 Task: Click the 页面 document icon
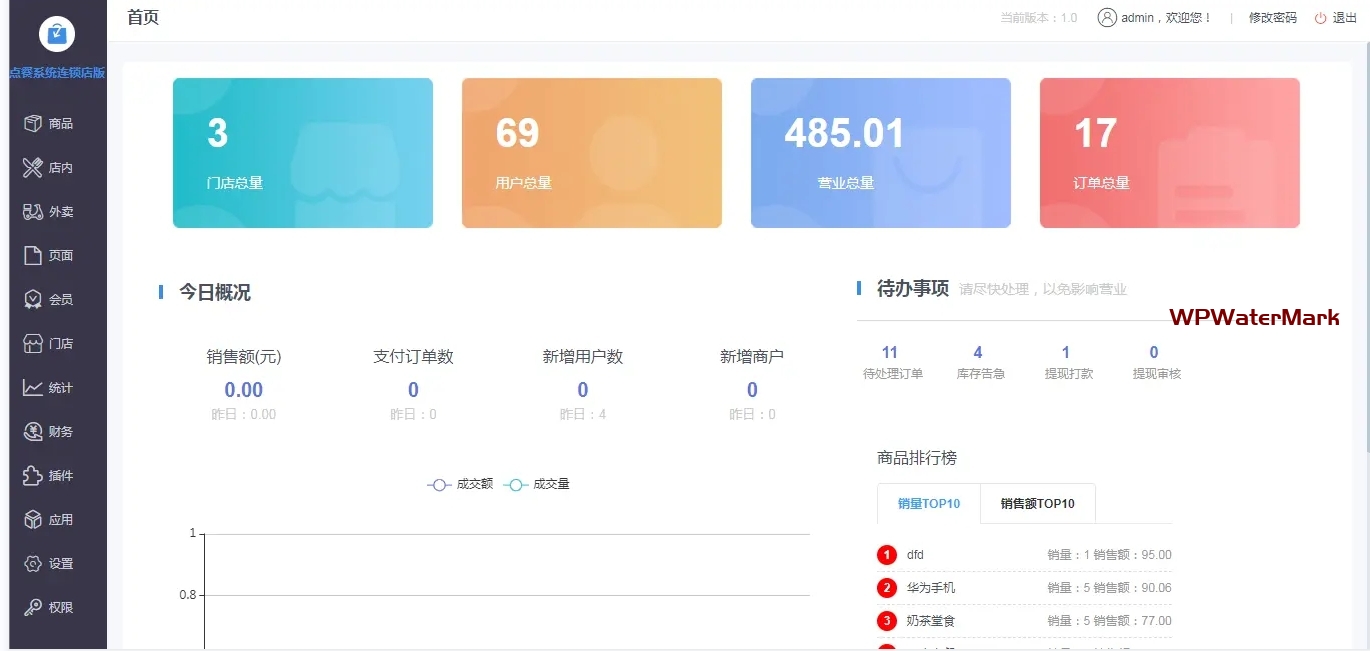click(x=33, y=256)
